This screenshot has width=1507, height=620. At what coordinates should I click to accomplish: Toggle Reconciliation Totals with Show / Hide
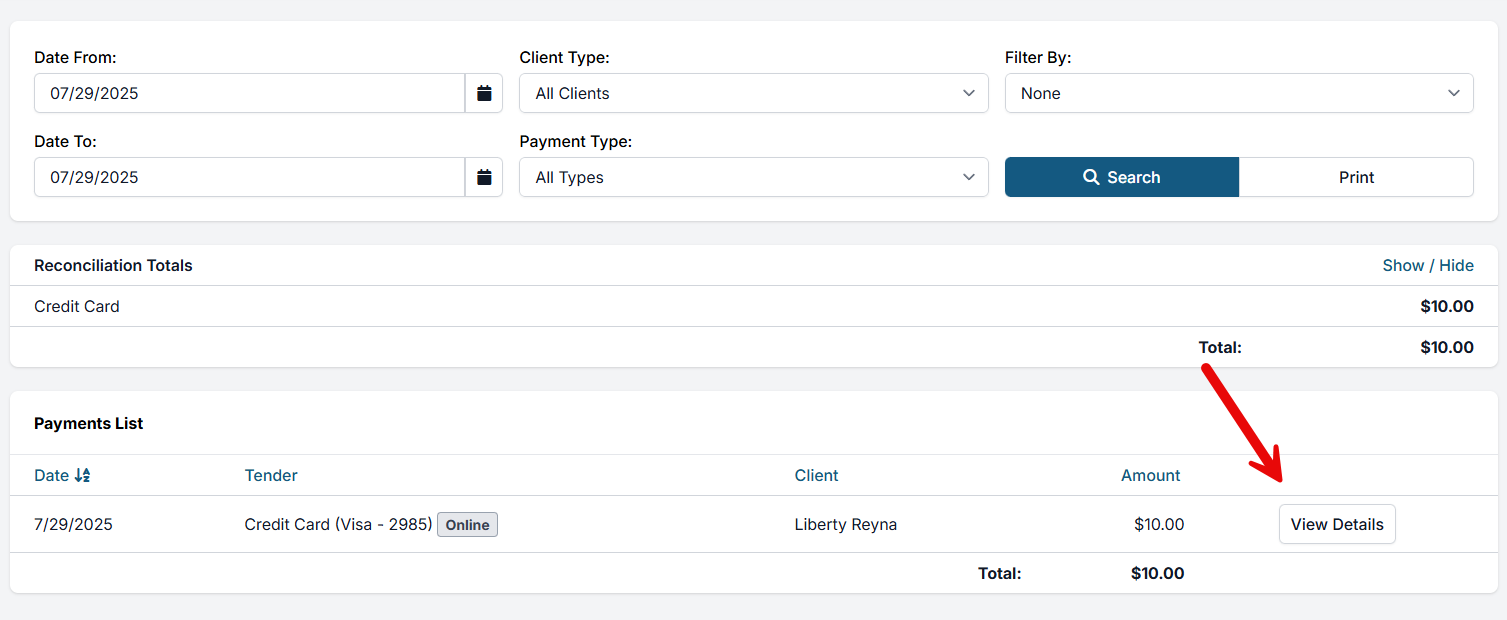(x=1427, y=265)
